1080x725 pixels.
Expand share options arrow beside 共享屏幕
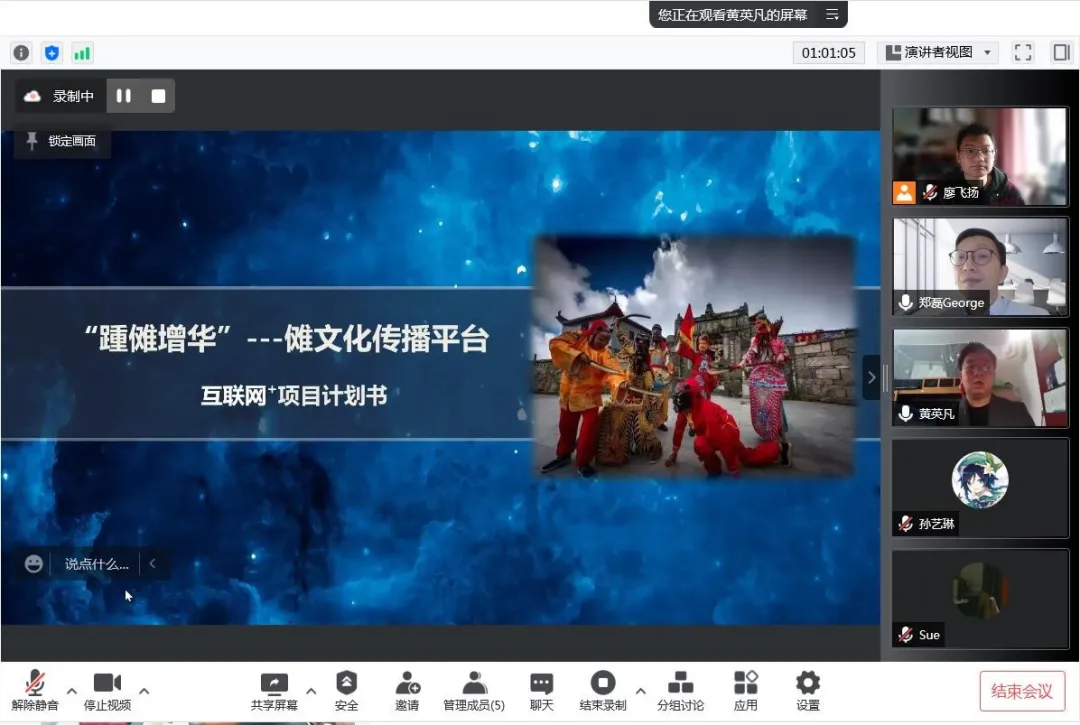310,690
